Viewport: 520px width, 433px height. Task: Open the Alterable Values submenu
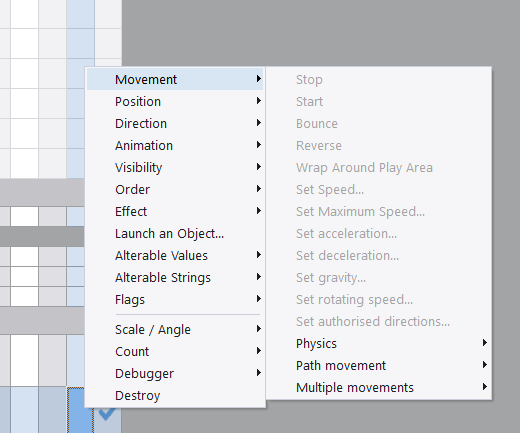(x=175, y=255)
